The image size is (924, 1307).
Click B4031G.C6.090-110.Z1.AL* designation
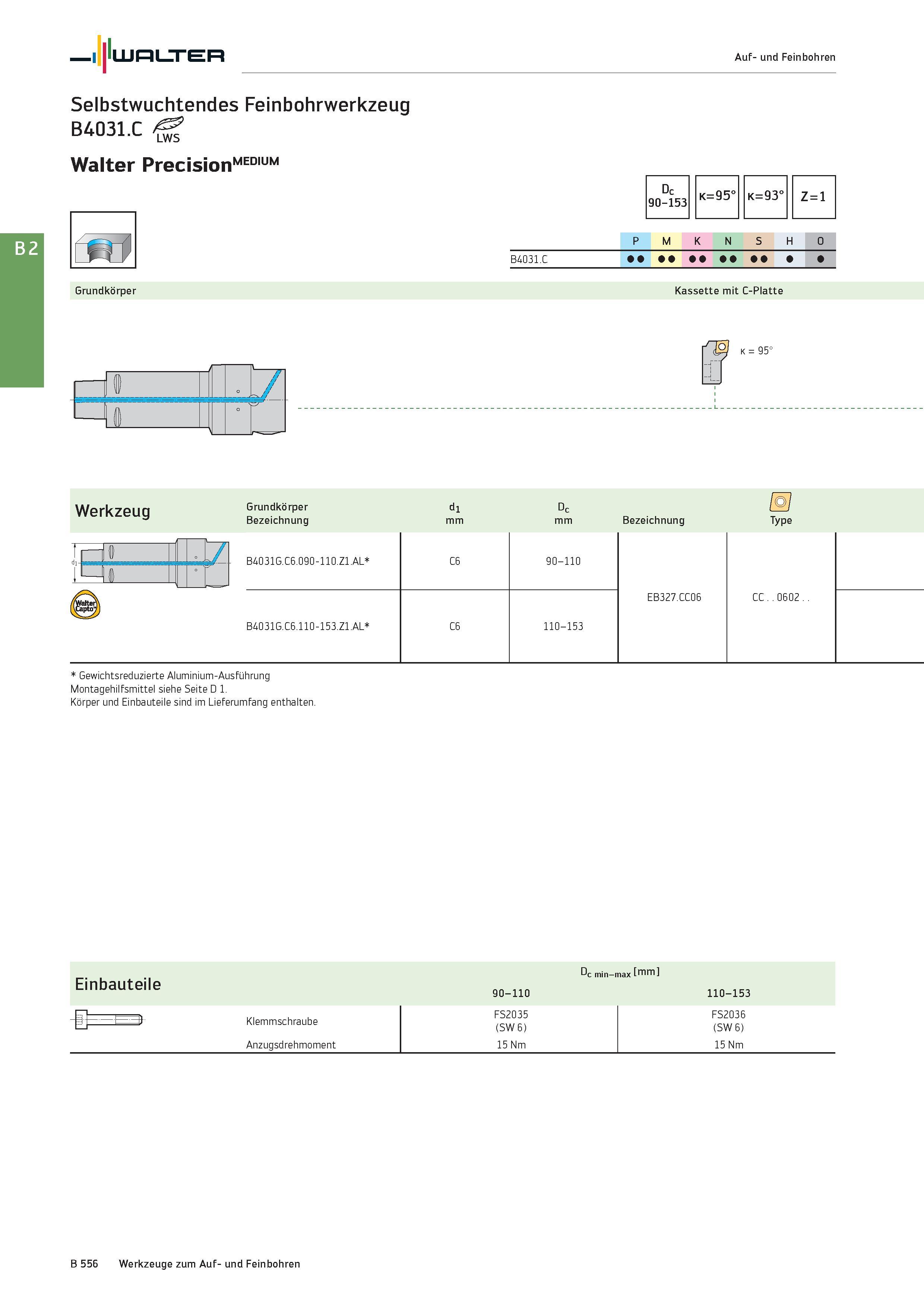pyautogui.click(x=307, y=561)
